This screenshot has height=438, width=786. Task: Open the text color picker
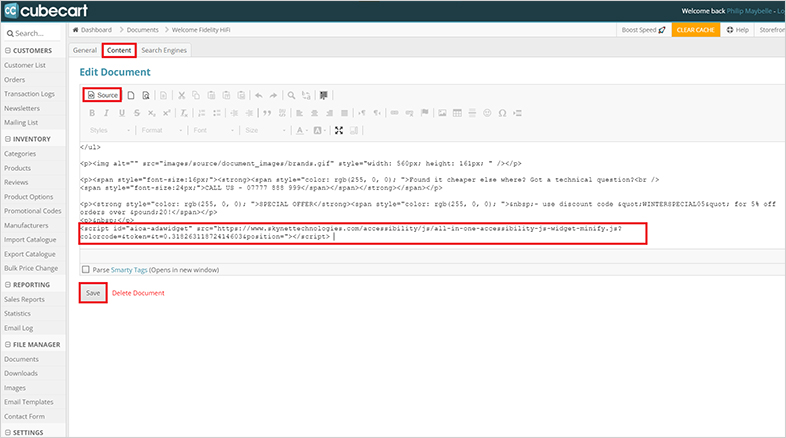pos(304,130)
